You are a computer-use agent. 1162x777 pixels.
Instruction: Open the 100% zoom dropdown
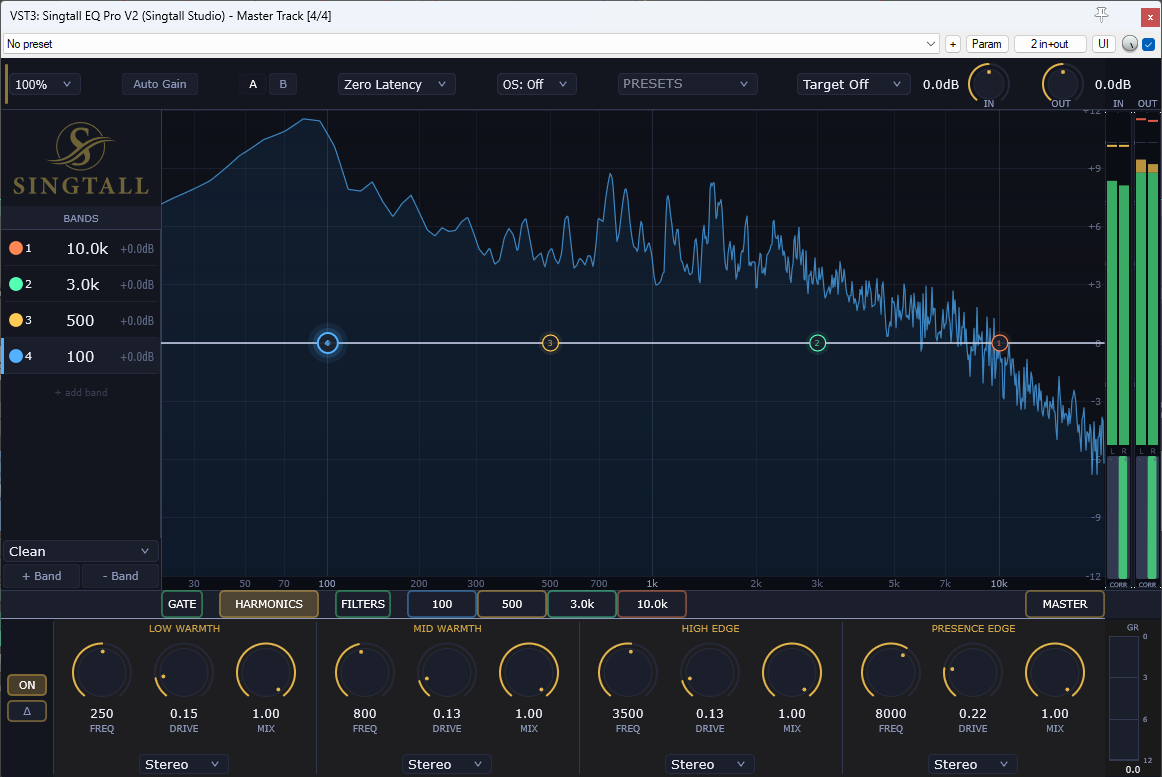(x=43, y=84)
